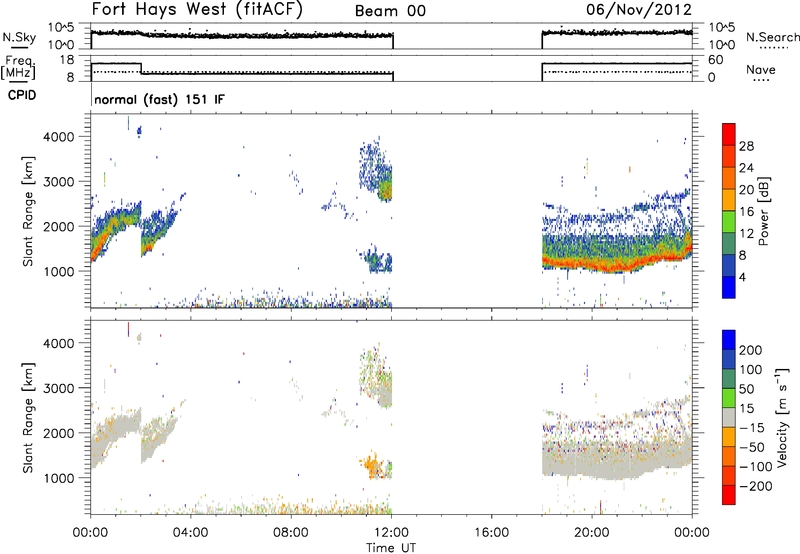
Task: Click the '50' label on Velocity colorbar
Action: point(747,389)
